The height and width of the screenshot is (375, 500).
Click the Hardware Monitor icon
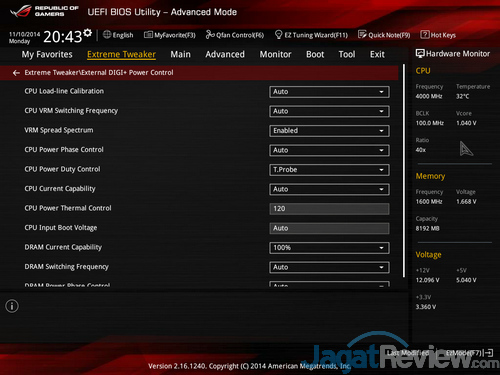pos(420,54)
